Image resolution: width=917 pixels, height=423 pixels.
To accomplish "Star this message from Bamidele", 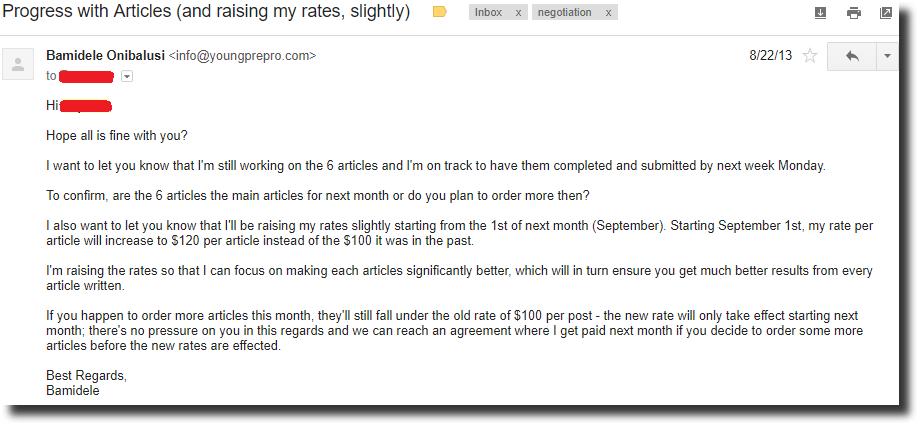I will pyautogui.click(x=810, y=56).
